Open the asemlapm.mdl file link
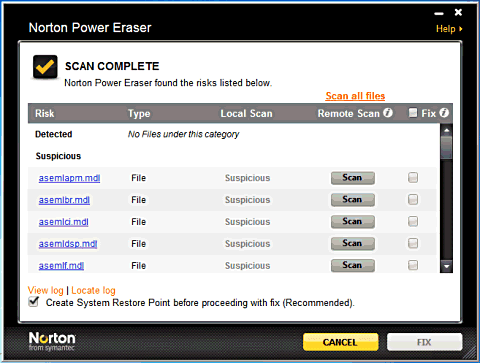This screenshot has height=363, width=480. click(x=69, y=178)
